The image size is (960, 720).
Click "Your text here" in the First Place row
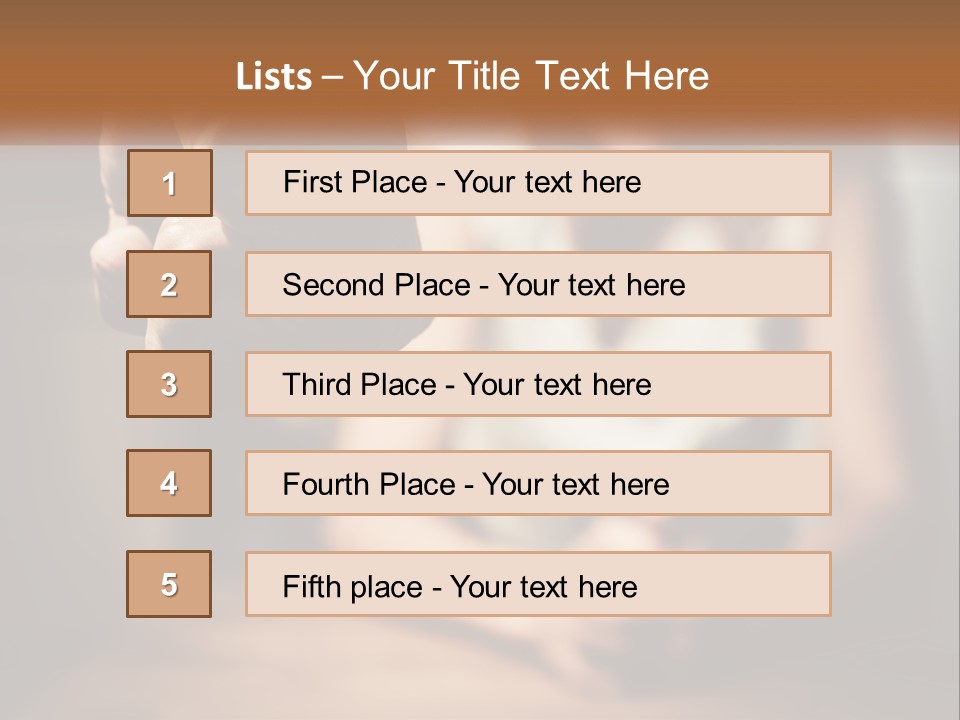[x=547, y=182]
